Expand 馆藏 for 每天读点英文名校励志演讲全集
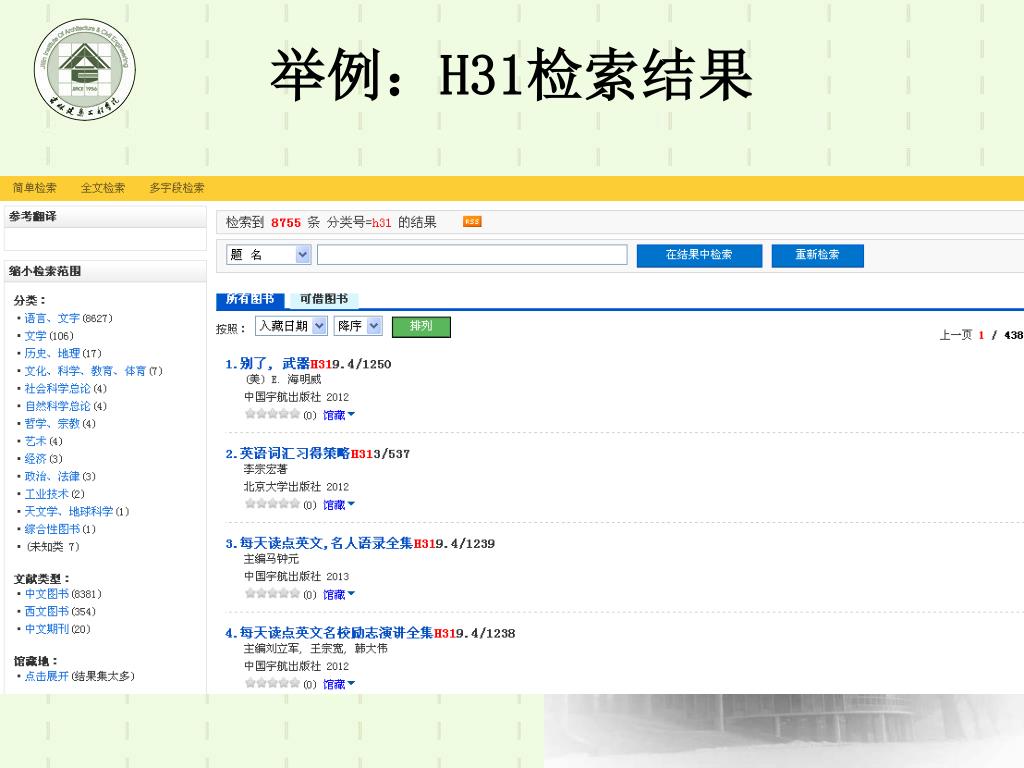1024x768 pixels. [339, 684]
